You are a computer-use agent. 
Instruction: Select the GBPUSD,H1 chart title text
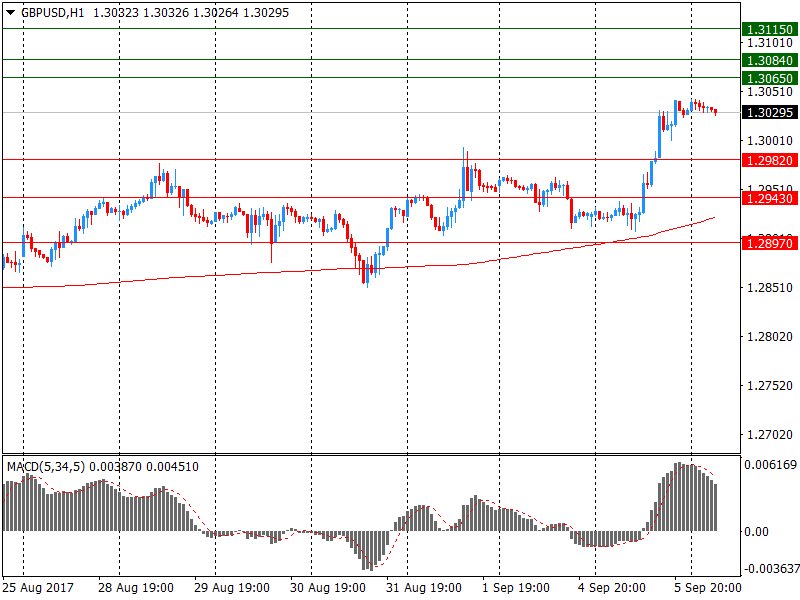[x=53, y=13]
